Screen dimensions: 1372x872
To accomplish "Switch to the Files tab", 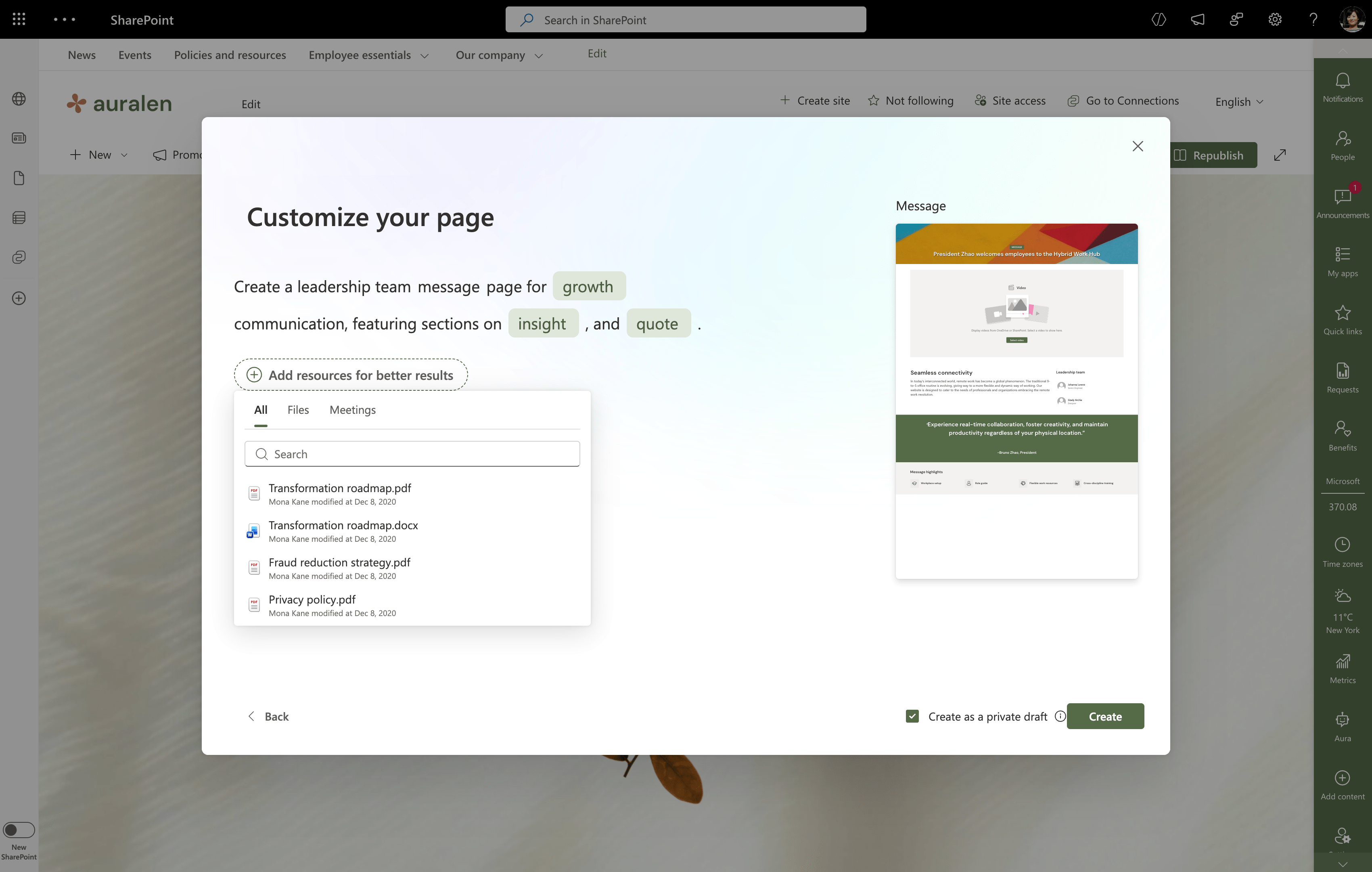I will [298, 410].
